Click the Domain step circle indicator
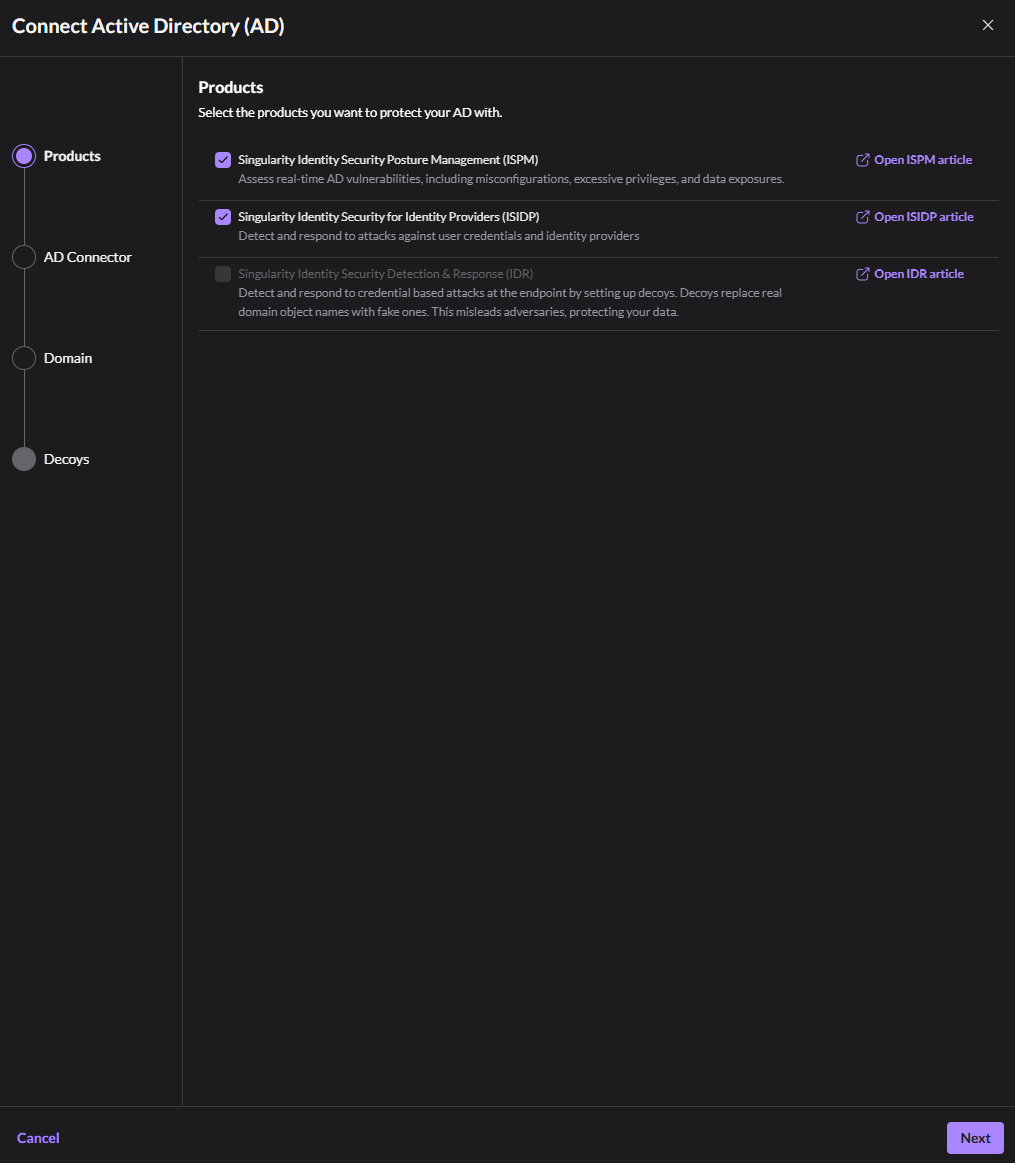Viewport: 1015px width, 1163px height. point(24,358)
